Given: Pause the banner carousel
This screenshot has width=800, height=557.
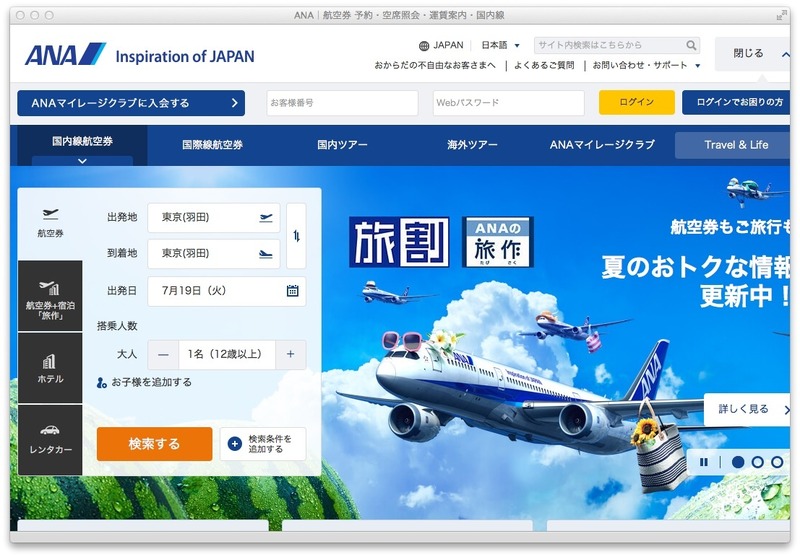Looking at the screenshot, I should [x=704, y=462].
